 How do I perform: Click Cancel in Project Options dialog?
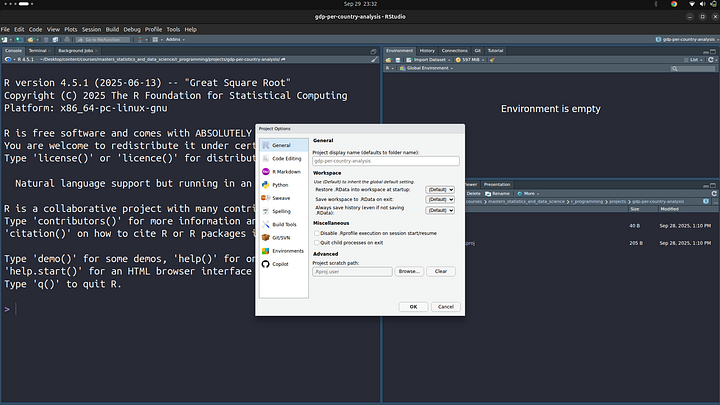446,307
